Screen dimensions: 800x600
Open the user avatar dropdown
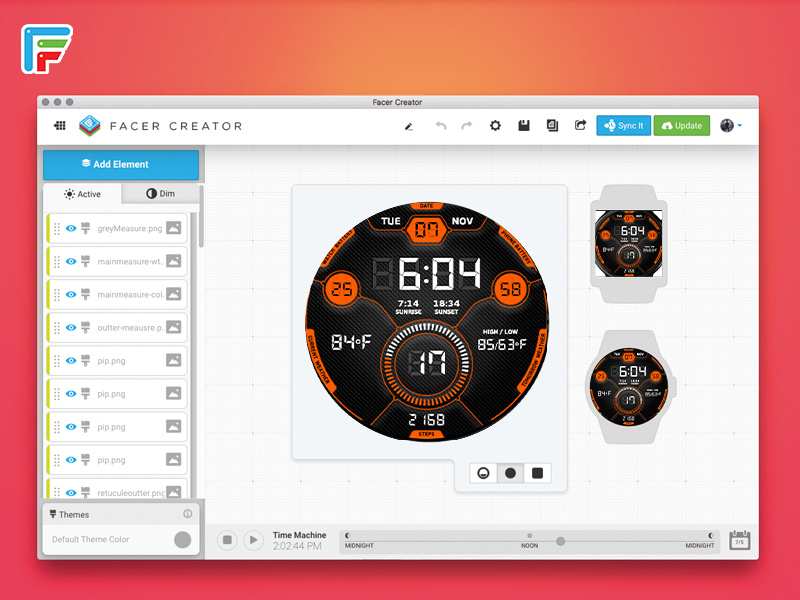click(x=731, y=126)
